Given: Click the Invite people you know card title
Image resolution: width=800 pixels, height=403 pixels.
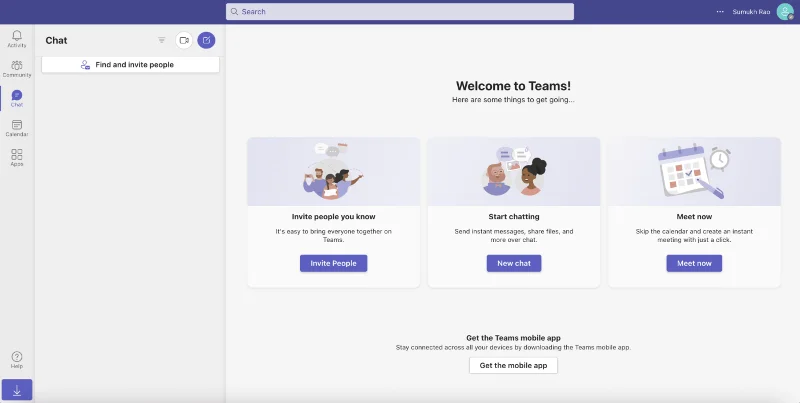Looking at the screenshot, I should (334, 216).
